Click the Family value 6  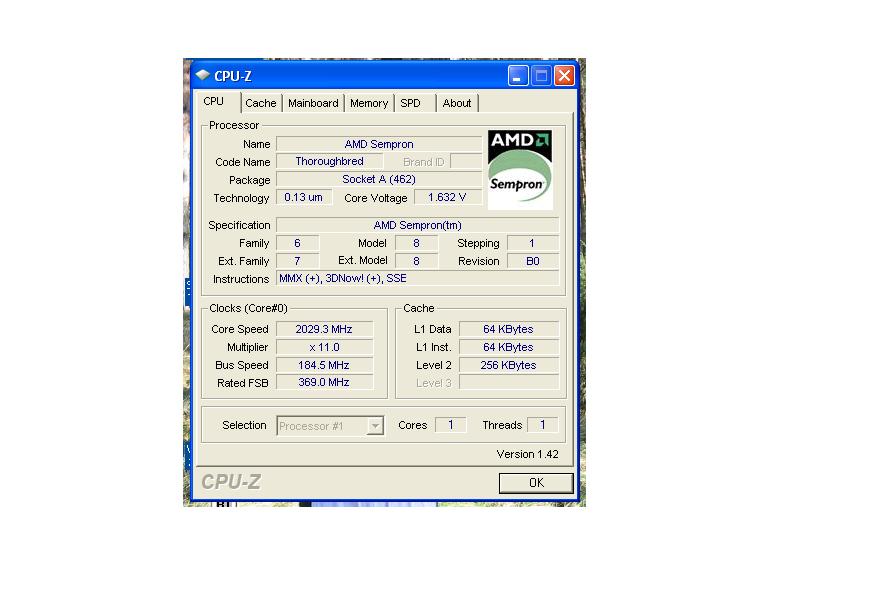tap(297, 243)
